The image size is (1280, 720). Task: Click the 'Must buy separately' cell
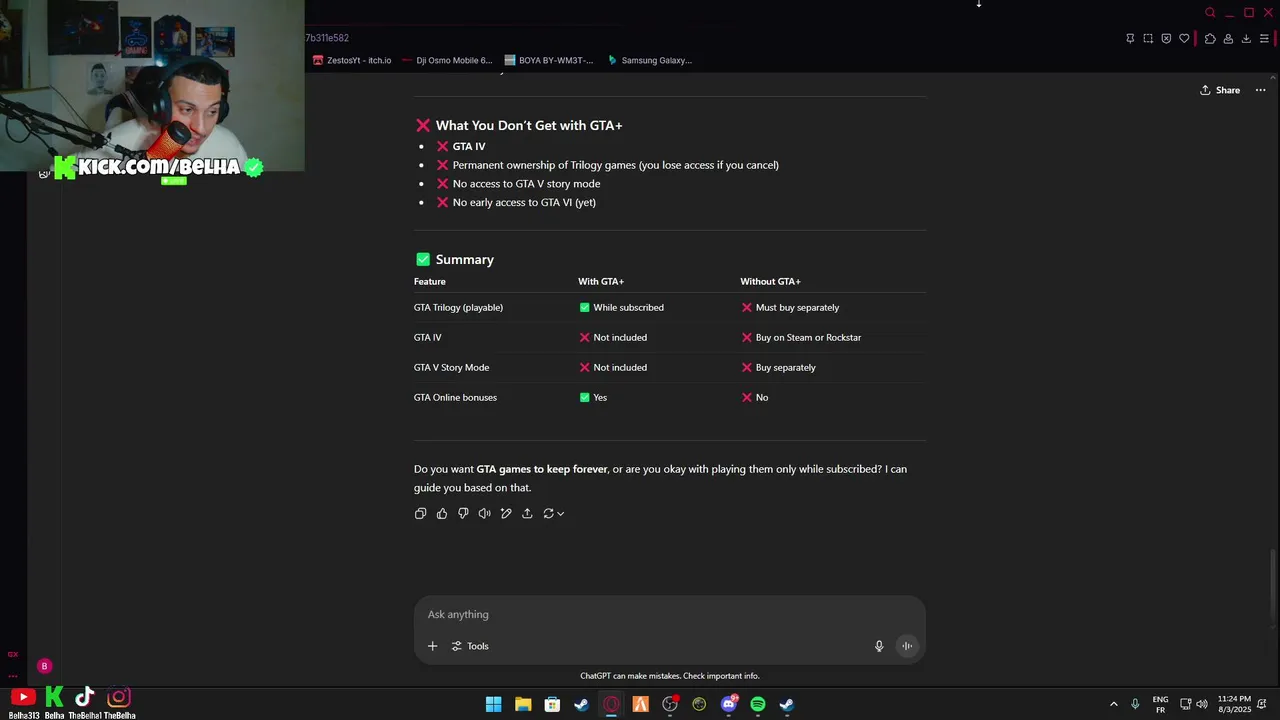click(790, 307)
